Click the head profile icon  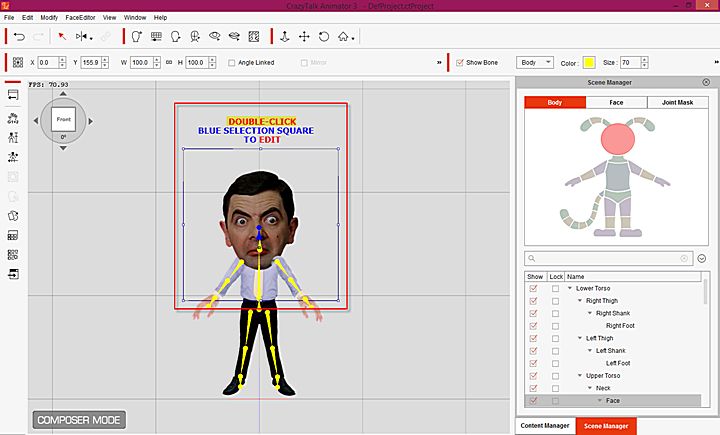click(176, 37)
